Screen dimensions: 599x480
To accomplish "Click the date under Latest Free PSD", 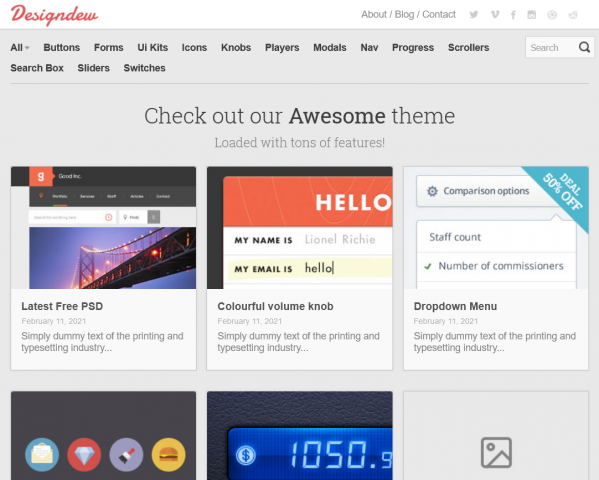I will pos(53,321).
